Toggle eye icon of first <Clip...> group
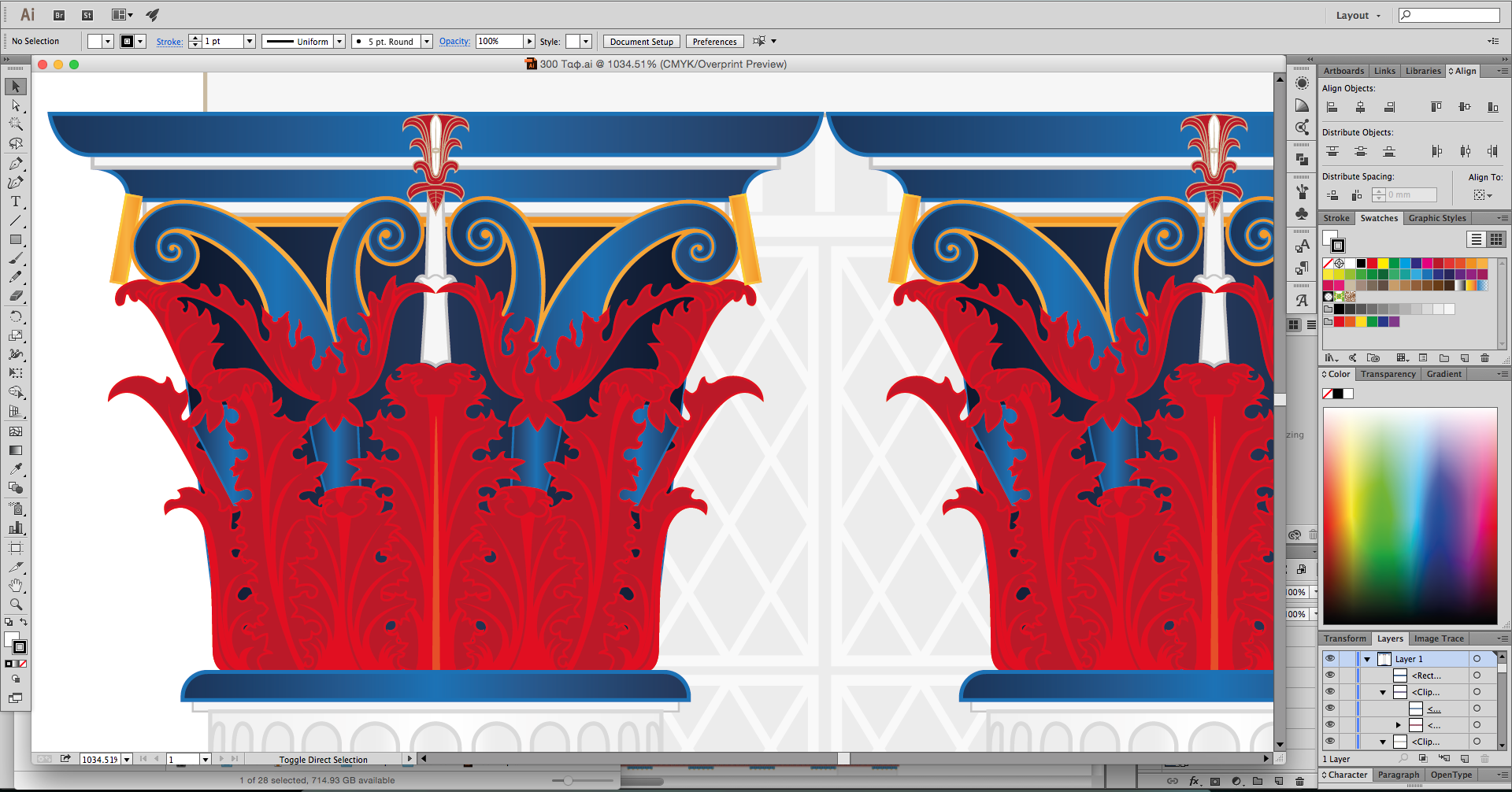The image size is (1512, 792). [x=1330, y=692]
